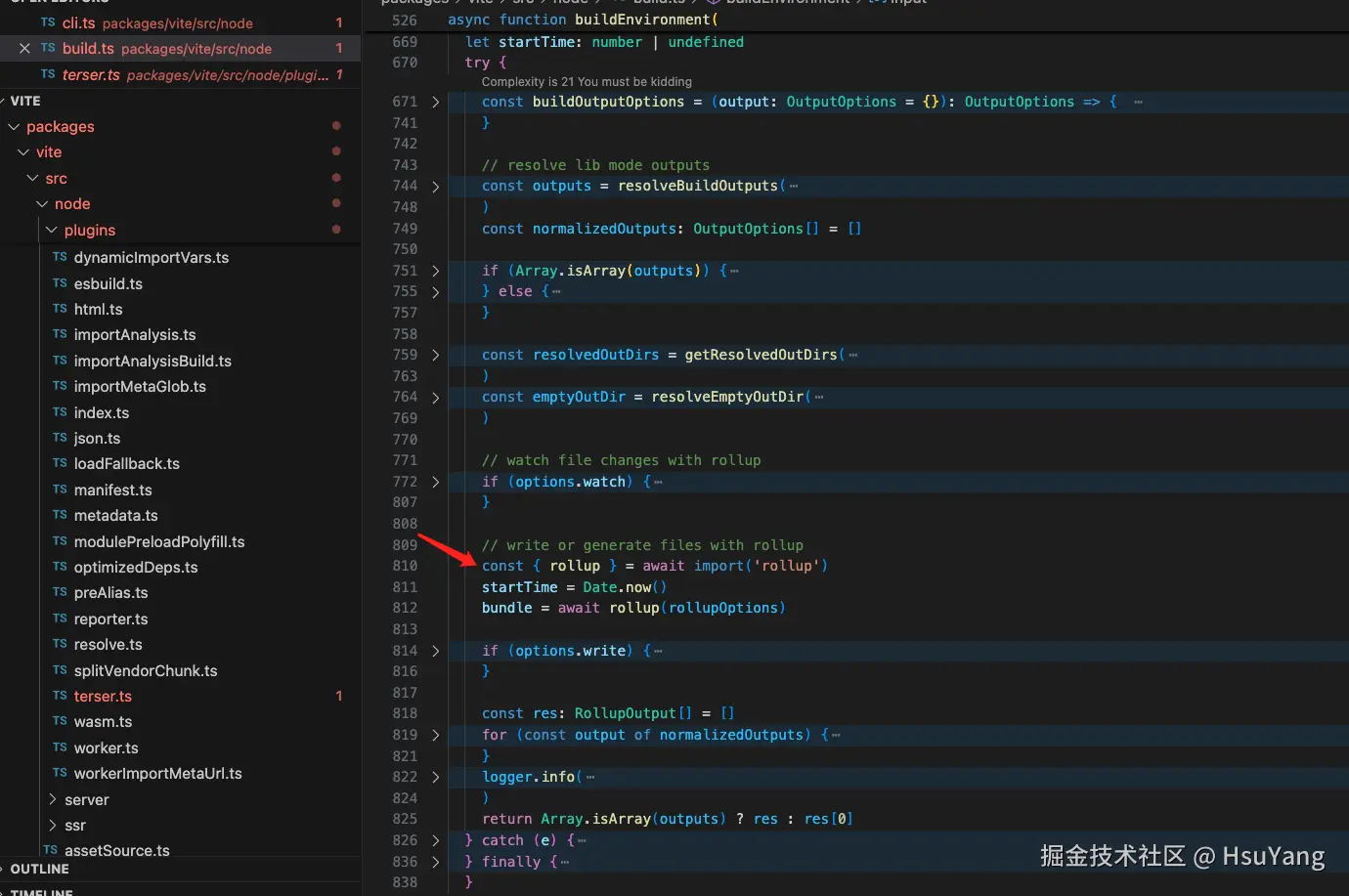The image size is (1349, 896).
Task: Unfold for loop at line 819
Action: 435,735
